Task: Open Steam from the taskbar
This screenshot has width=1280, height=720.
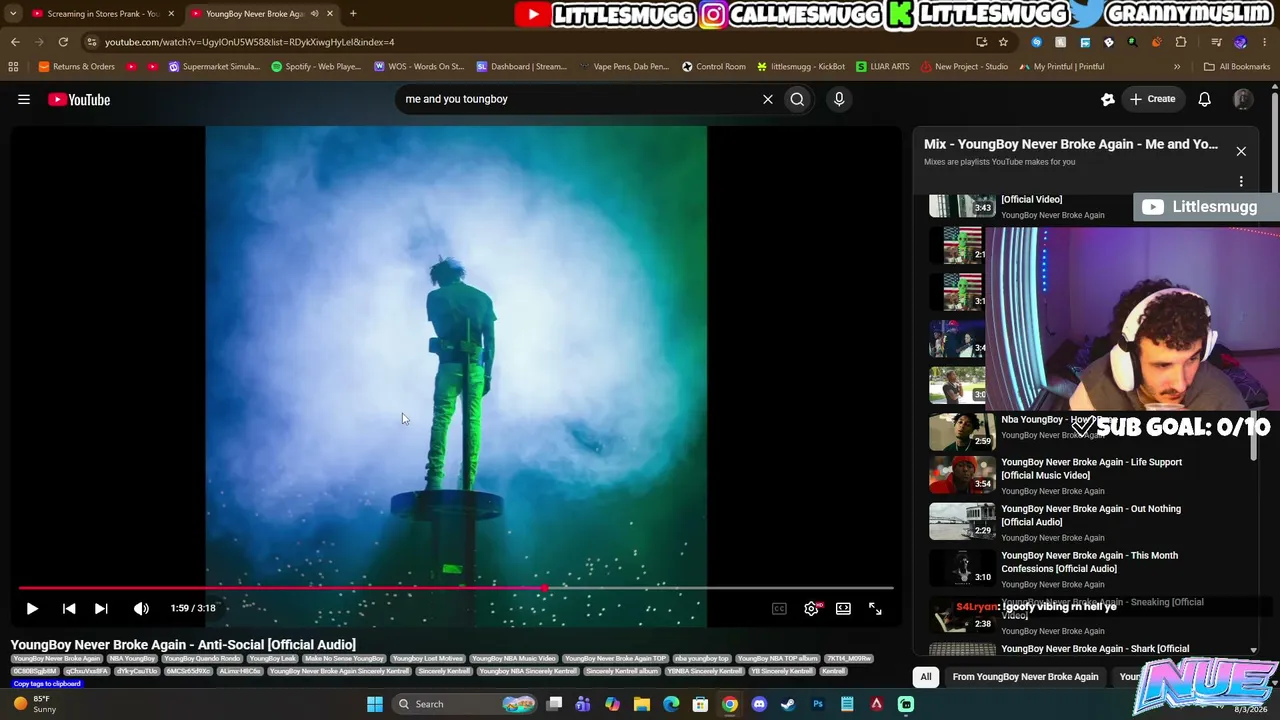Action: [788, 704]
